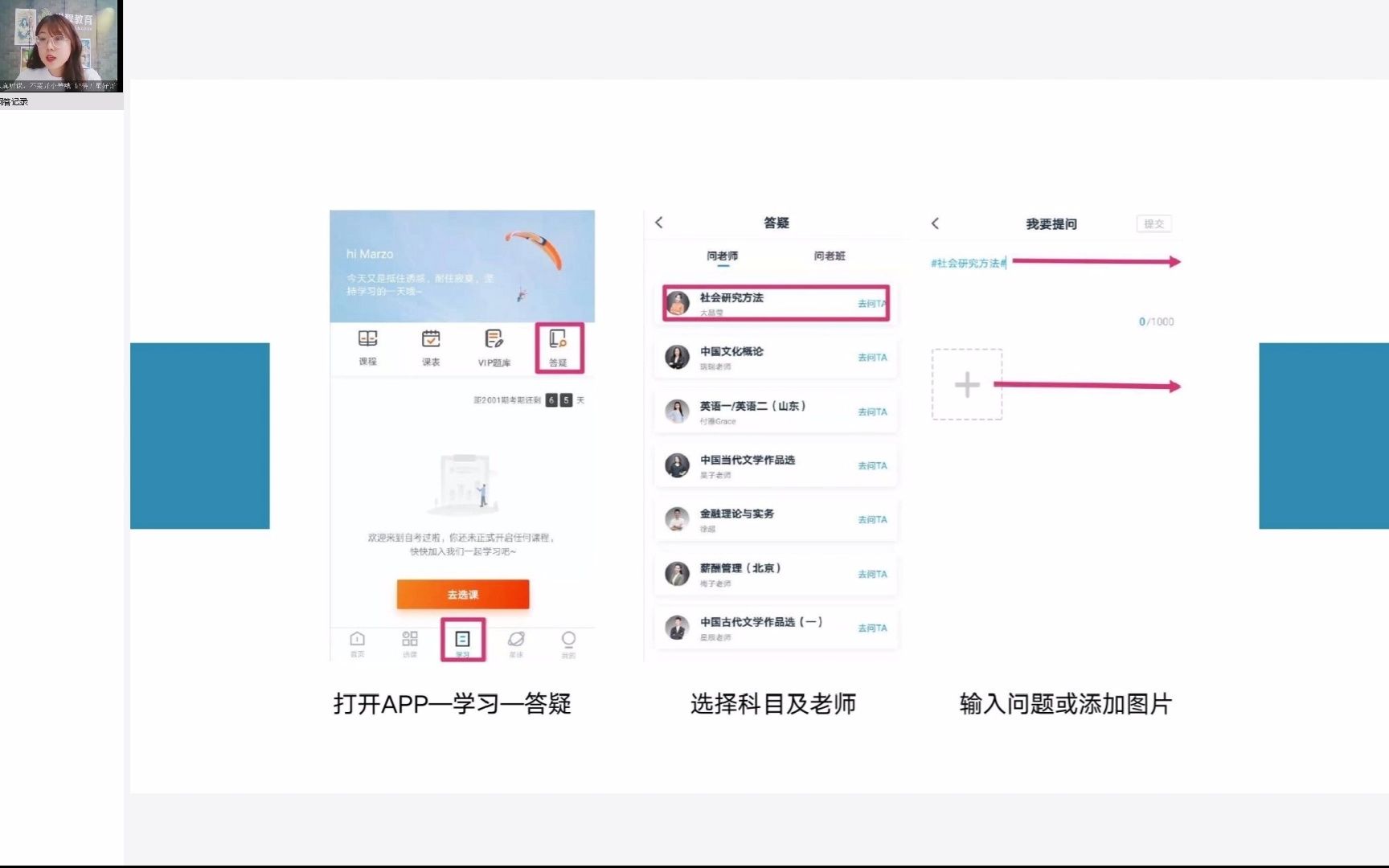The height and width of the screenshot is (868, 1389).
Task: Click the 中国文化概论 subject title
Action: pos(731,351)
